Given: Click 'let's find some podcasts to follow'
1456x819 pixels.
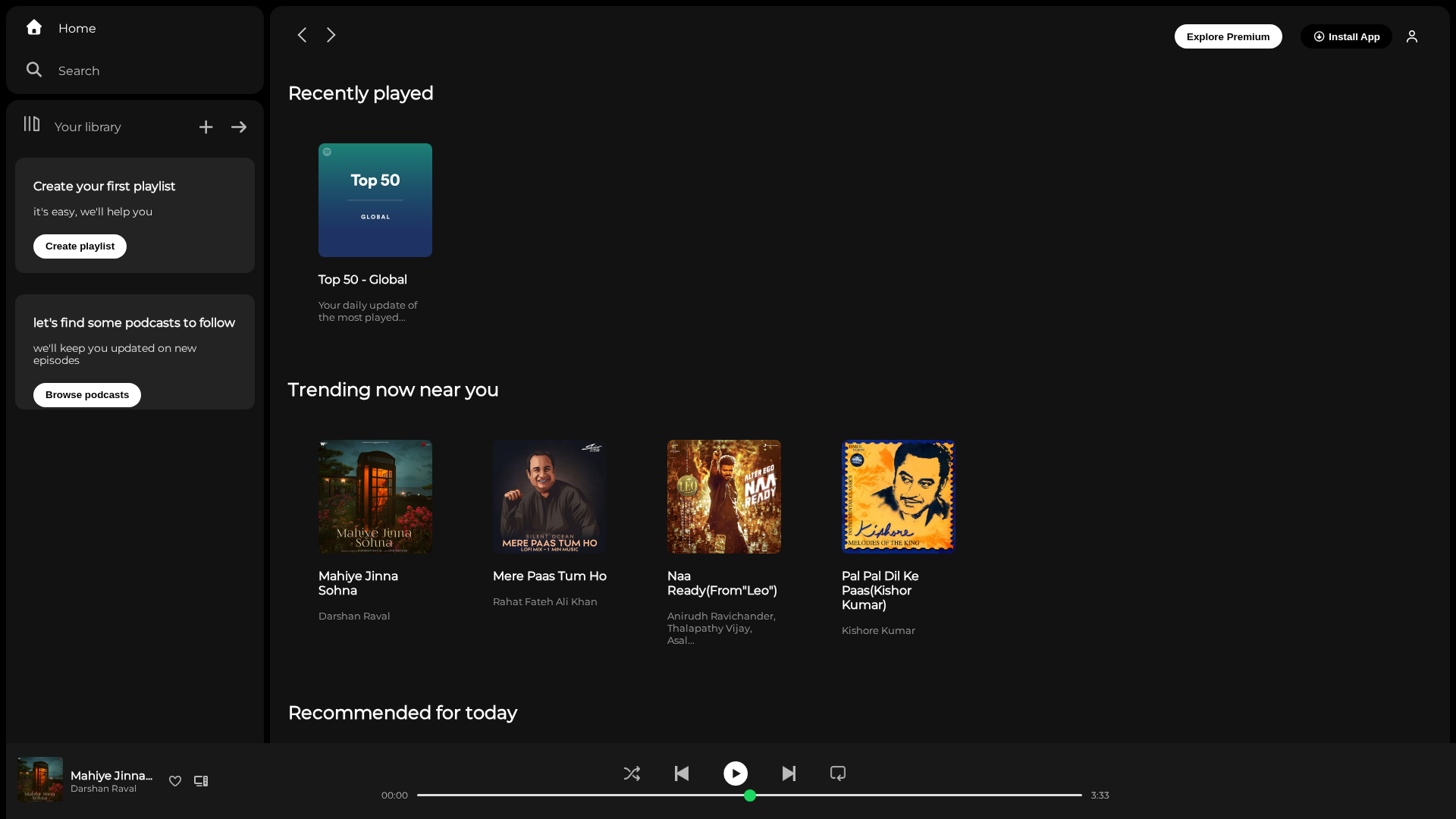Looking at the screenshot, I should pos(134,323).
